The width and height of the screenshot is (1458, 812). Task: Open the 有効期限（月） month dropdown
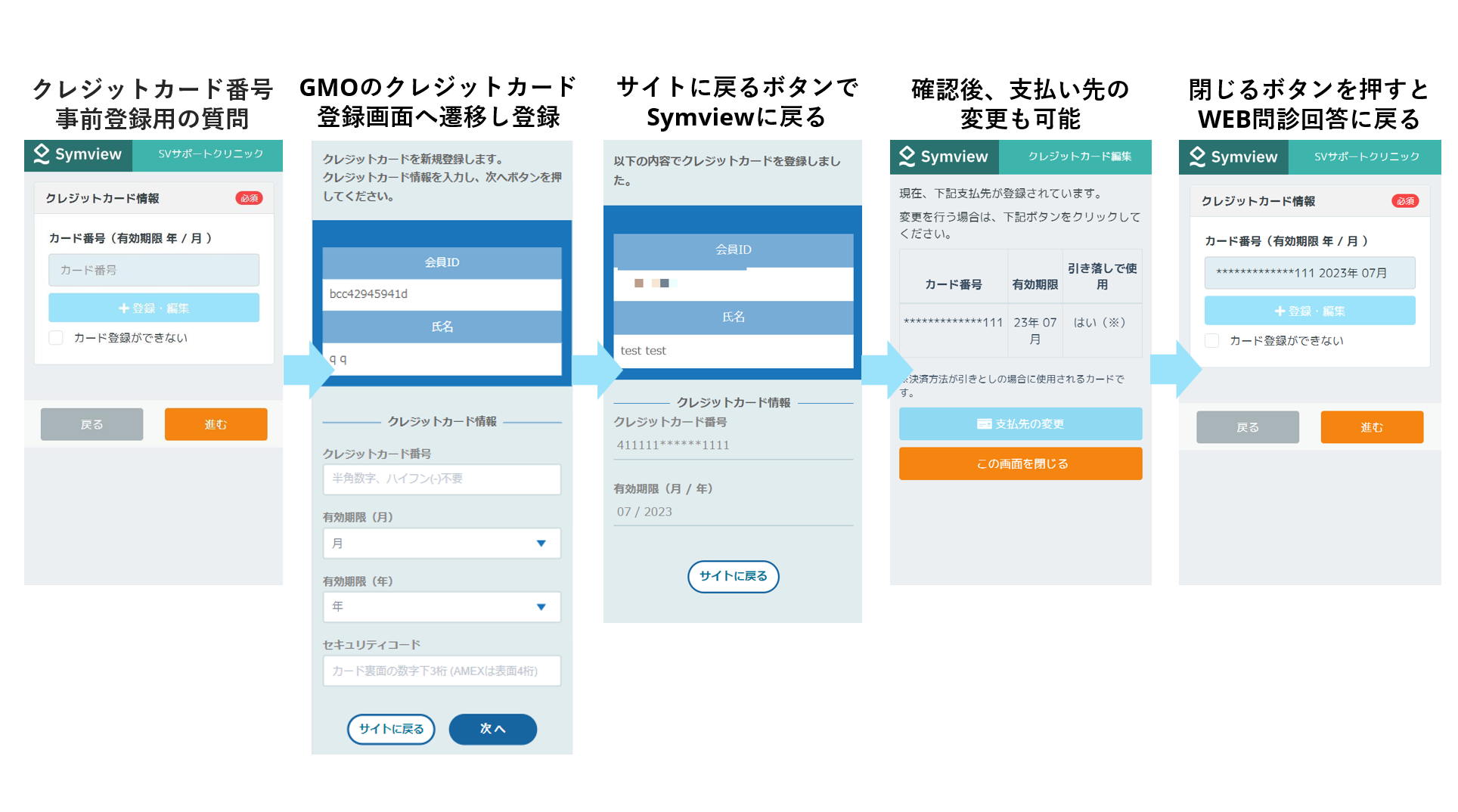[x=442, y=544]
